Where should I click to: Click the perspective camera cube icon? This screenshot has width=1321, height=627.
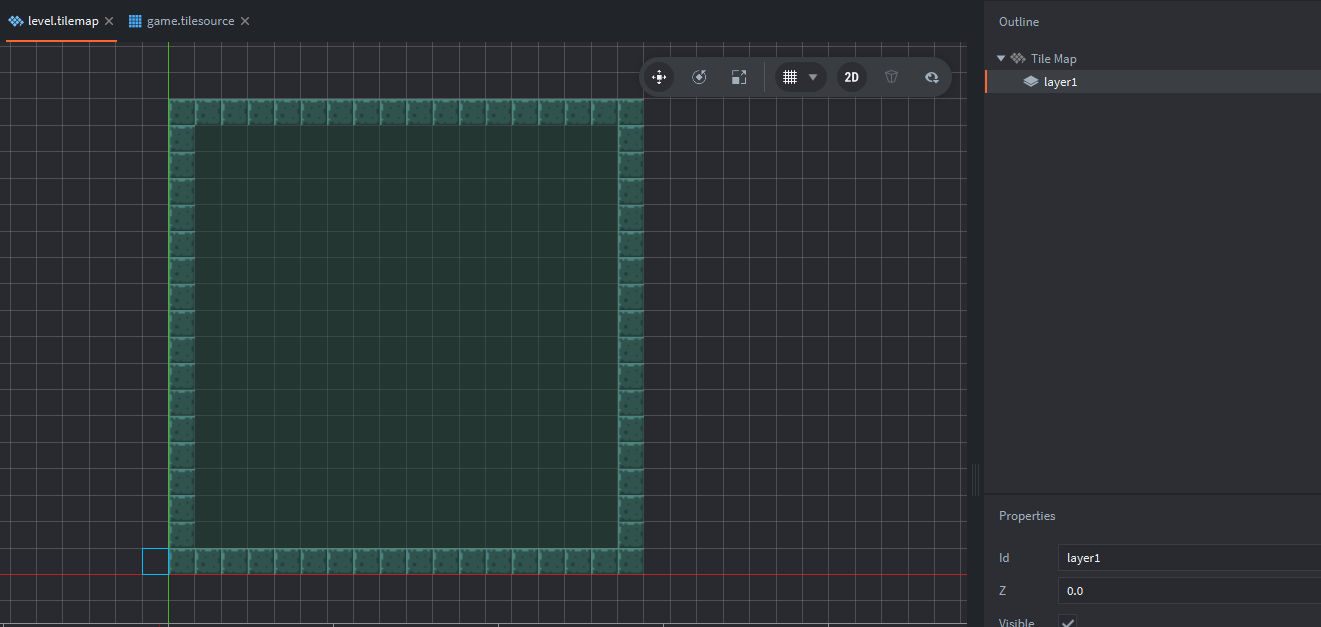(892, 77)
